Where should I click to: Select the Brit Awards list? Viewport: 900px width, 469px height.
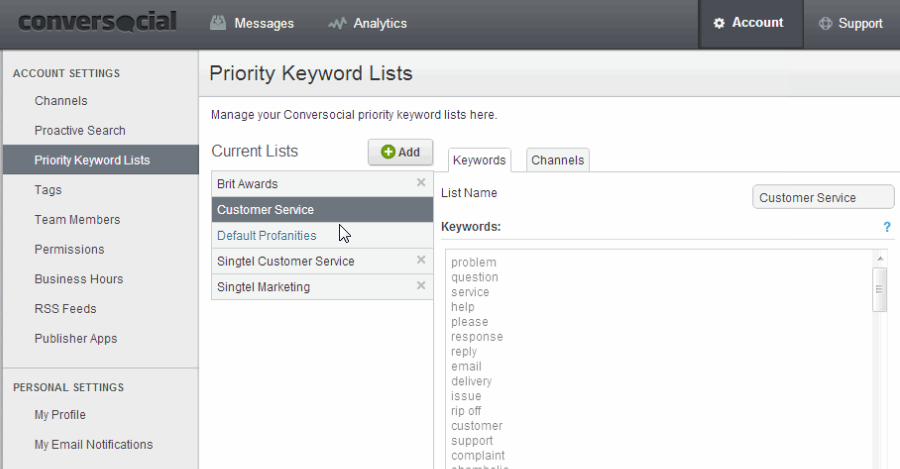(322, 184)
